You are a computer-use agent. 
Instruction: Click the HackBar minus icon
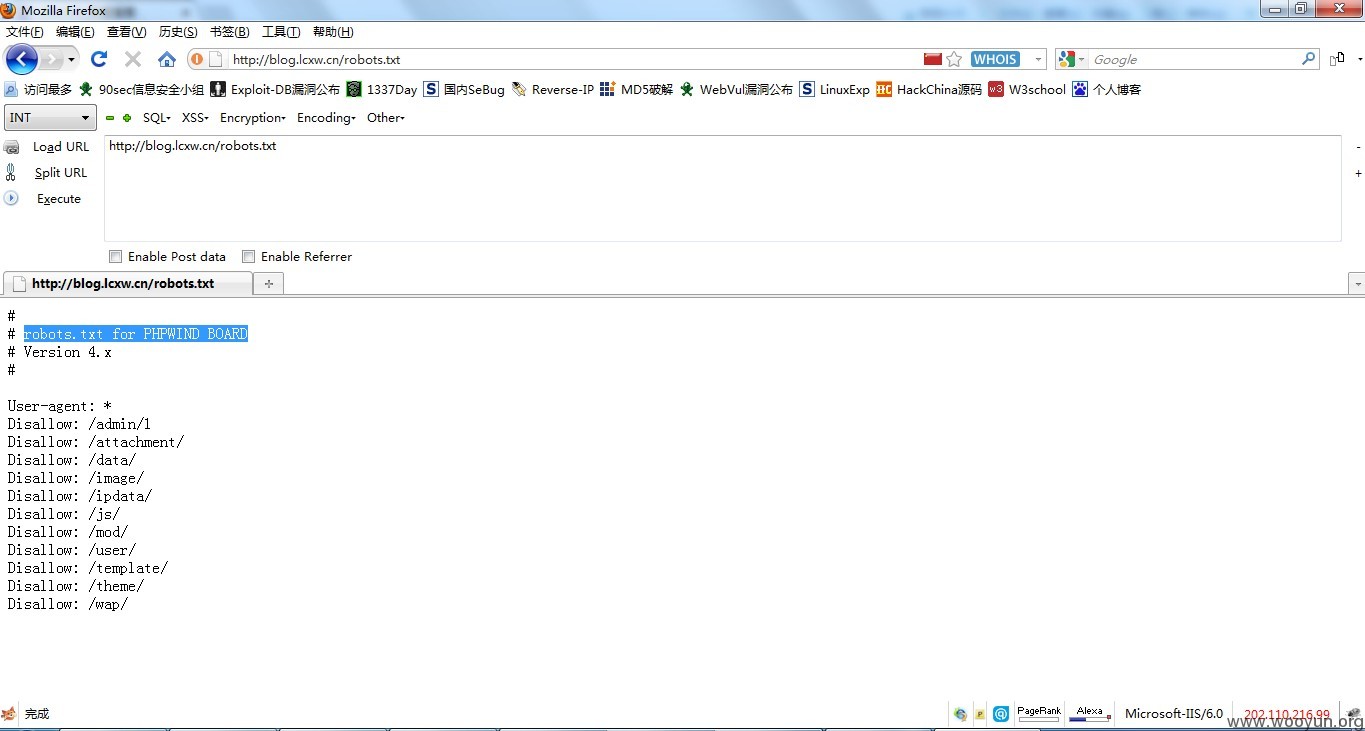tap(110, 118)
